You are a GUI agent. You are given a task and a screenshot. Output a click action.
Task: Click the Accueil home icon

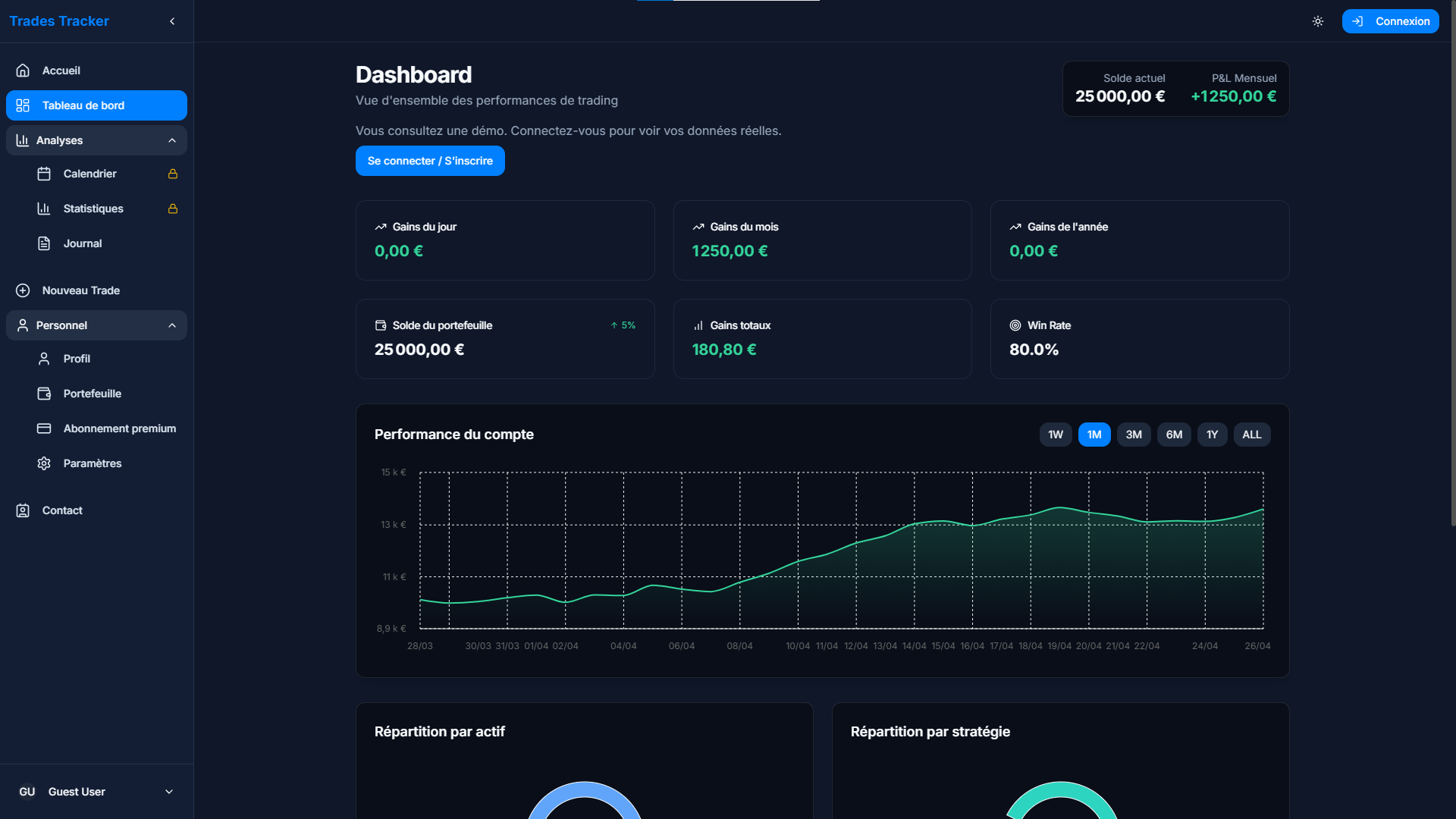click(23, 71)
